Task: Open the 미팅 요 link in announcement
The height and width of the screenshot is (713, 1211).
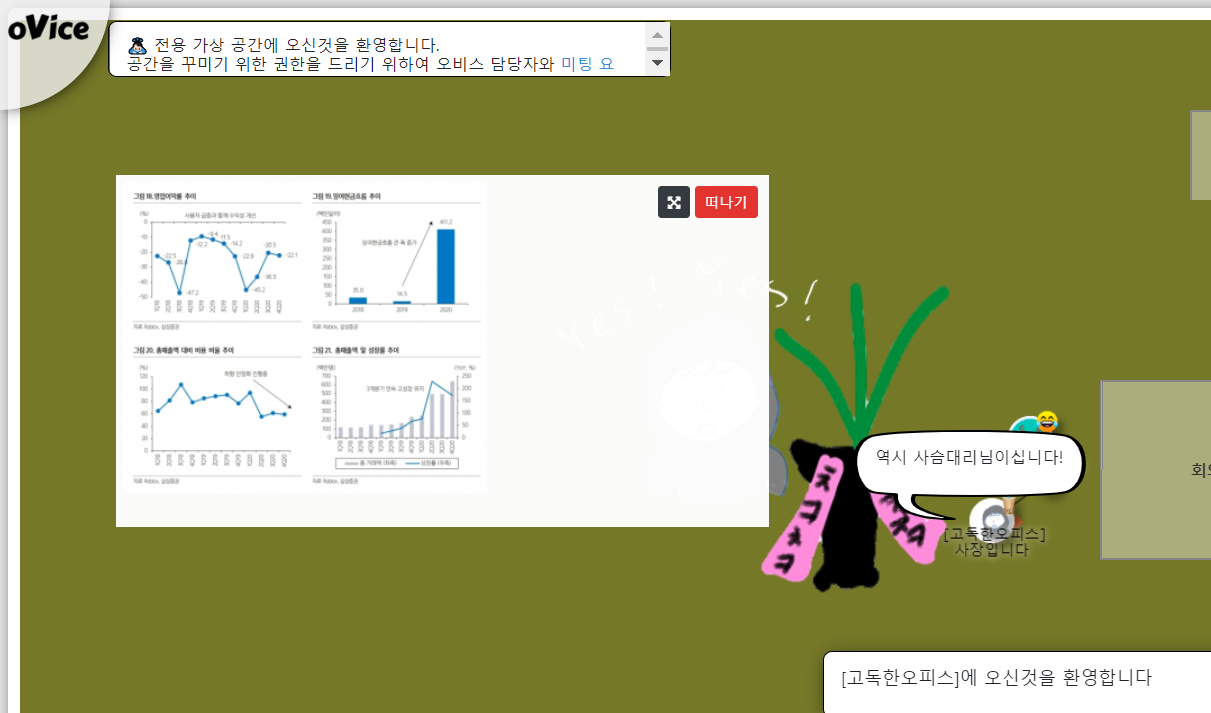Action: [x=587, y=64]
